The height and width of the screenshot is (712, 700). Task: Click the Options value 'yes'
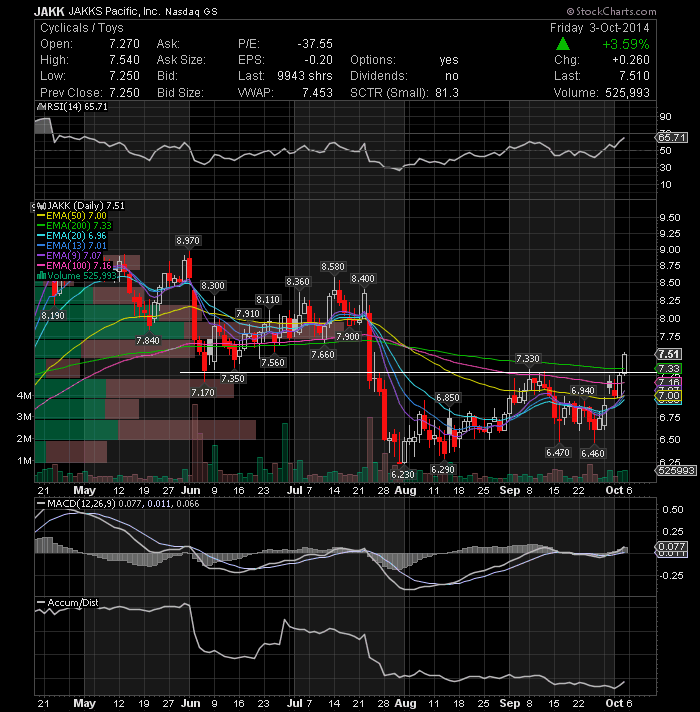coord(449,60)
